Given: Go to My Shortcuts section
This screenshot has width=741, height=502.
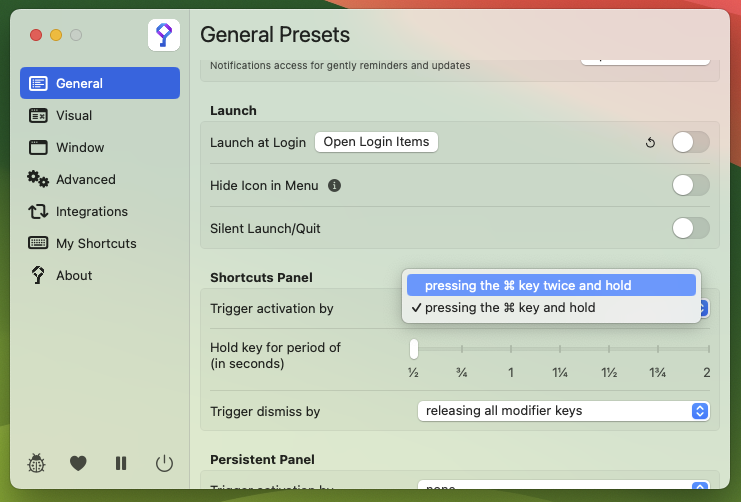Looking at the screenshot, I should pos(96,244).
